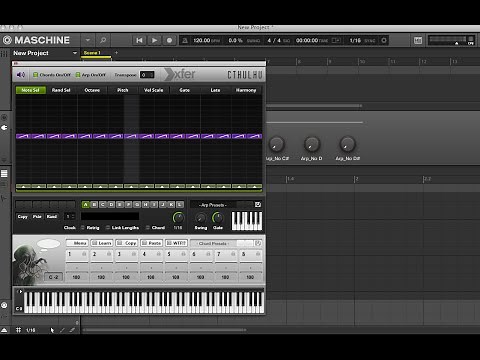Select arp pattern slot L

point(180,205)
